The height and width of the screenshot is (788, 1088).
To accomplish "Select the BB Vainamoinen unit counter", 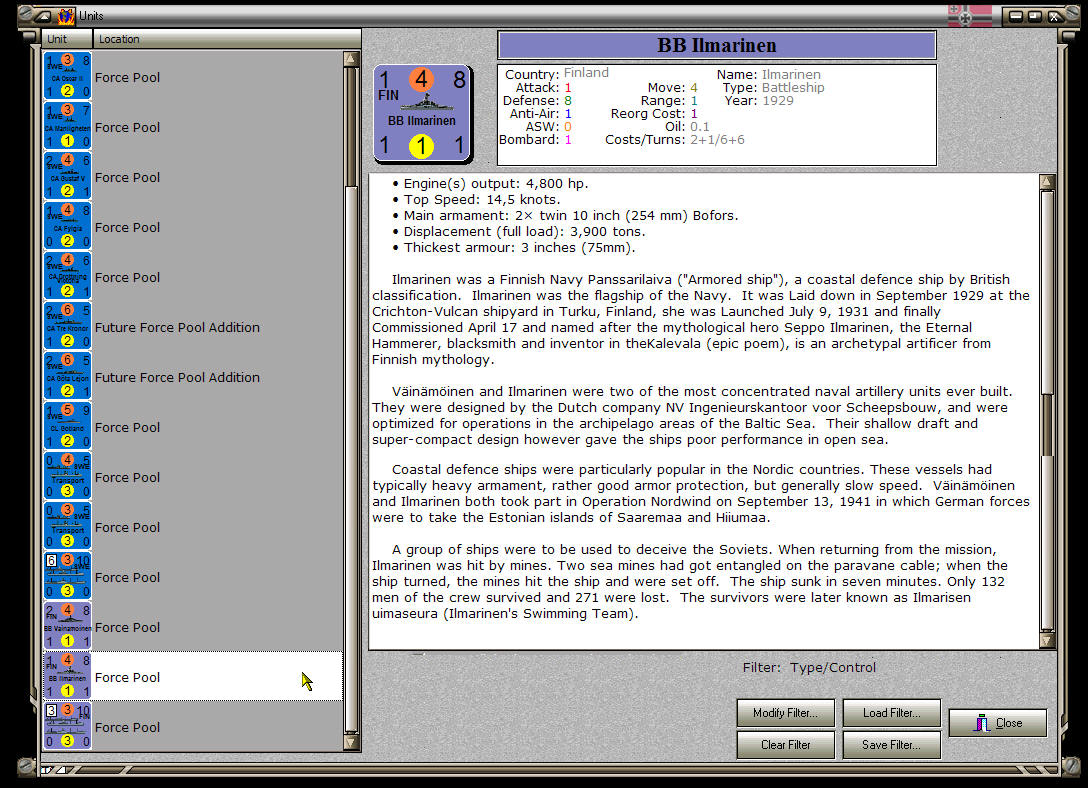I will tap(67, 625).
